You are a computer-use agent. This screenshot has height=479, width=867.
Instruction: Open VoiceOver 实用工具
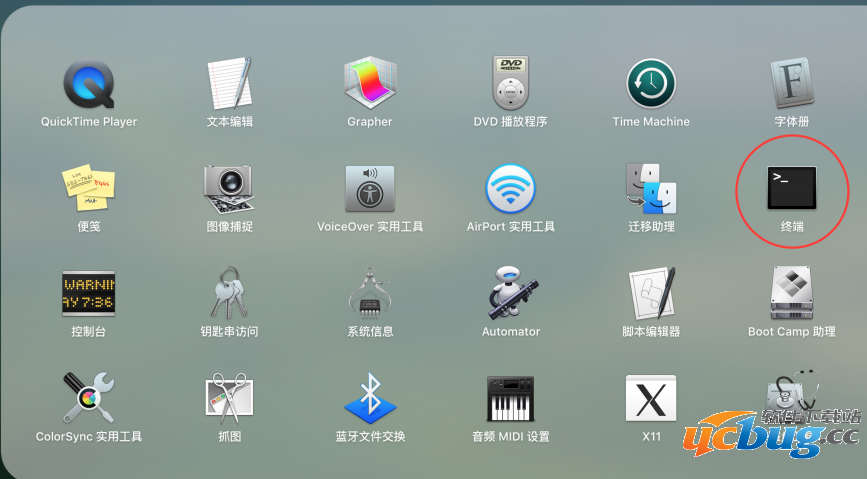(370, 189)
